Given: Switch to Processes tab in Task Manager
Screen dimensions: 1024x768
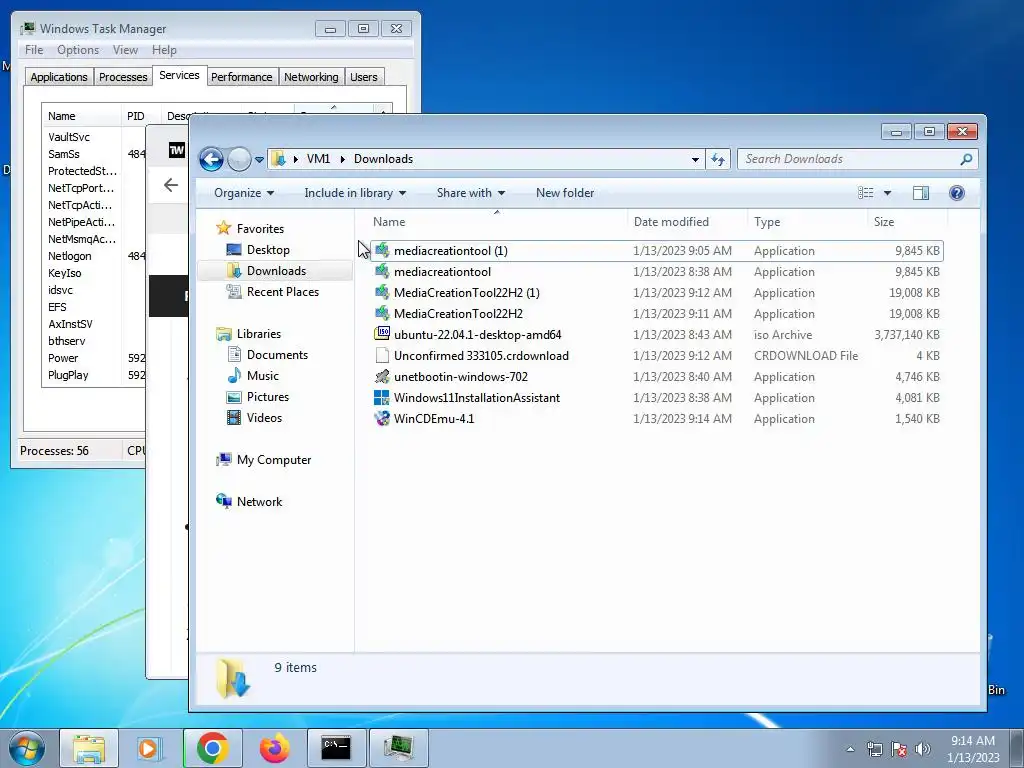Looking at the screenshot, I should pos(123,77).
